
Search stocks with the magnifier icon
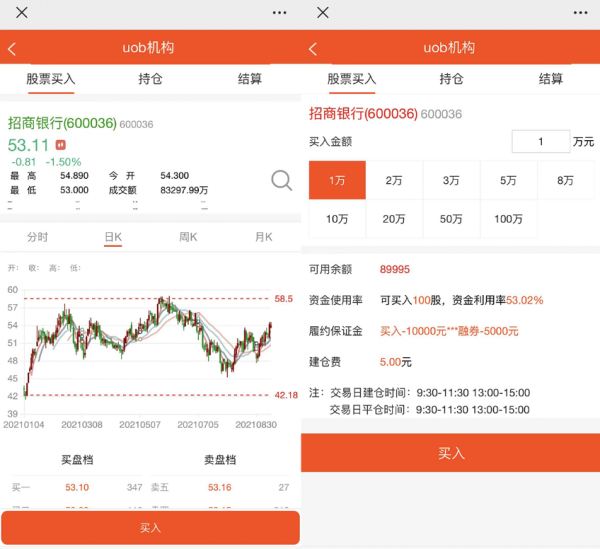tap(282, 180)
